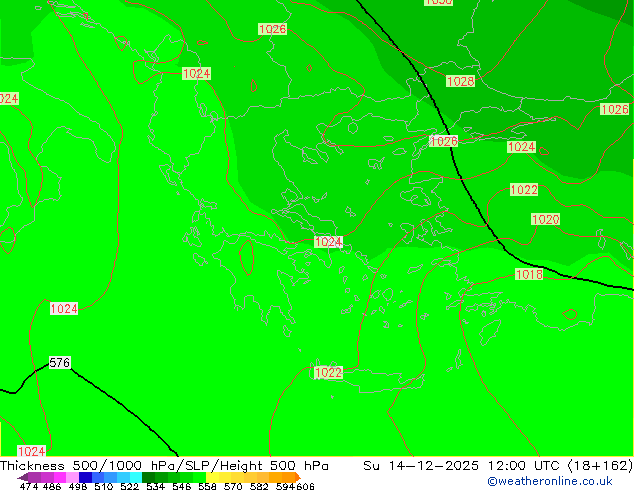
Task: Click the orange arrow at legend end
Action: pyautogui.click(x=298, y=477)
